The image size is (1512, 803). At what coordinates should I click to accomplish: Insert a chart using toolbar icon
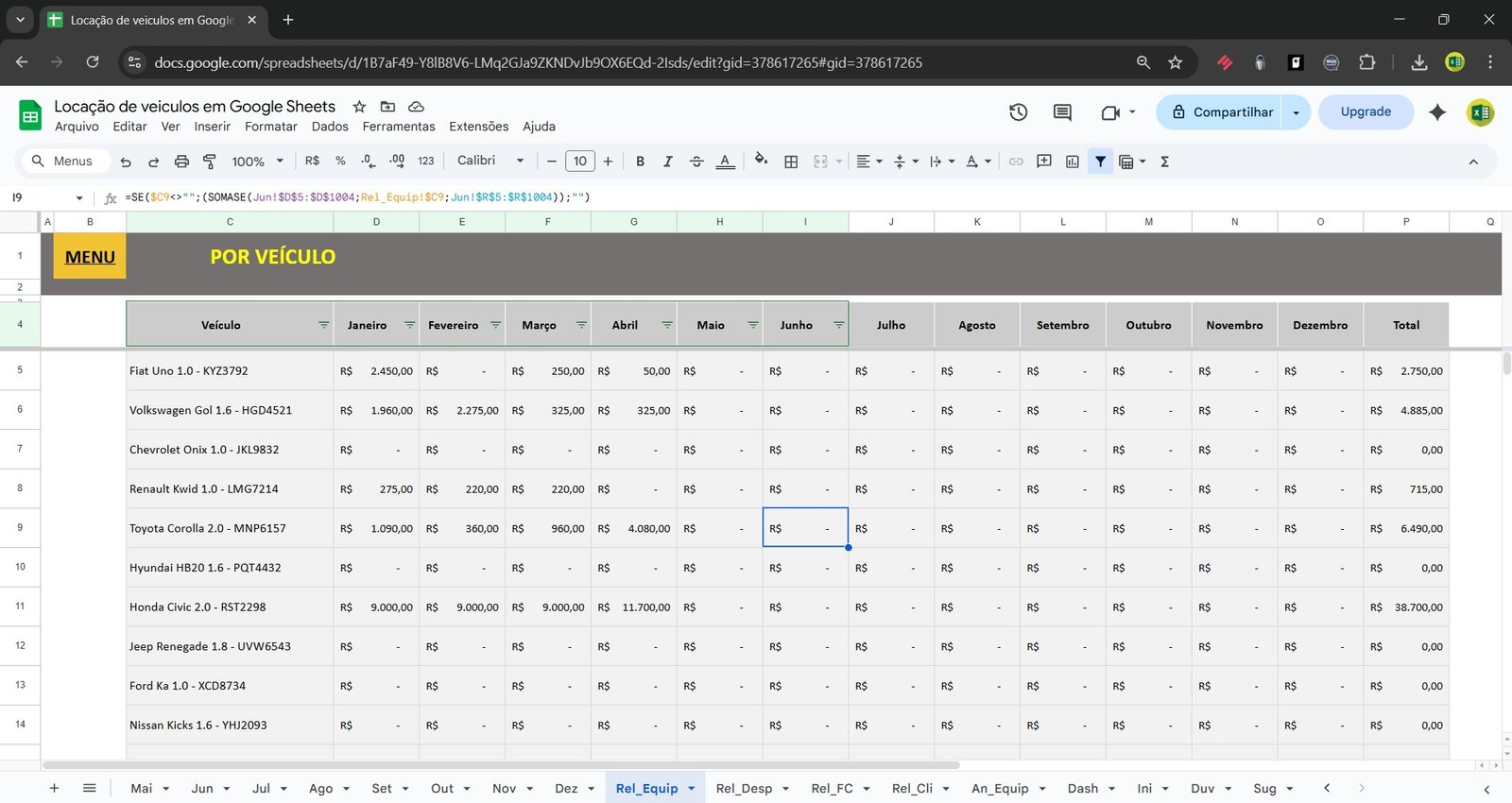(x=1072, y=162)
